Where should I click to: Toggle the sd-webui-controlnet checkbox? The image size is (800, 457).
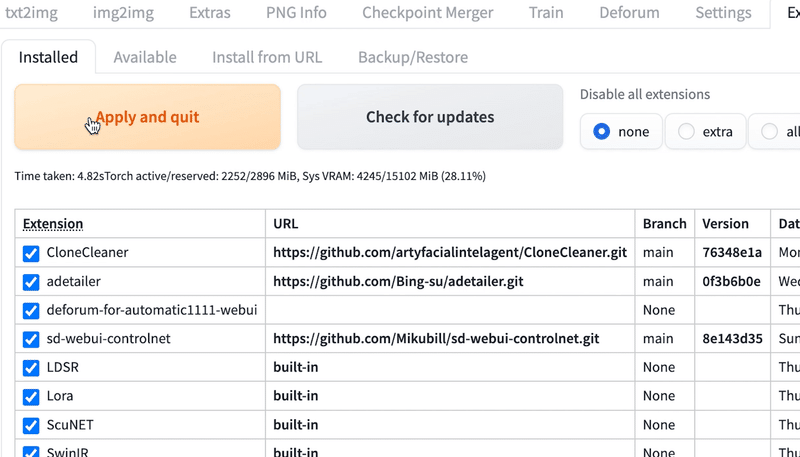coord(31,339)
